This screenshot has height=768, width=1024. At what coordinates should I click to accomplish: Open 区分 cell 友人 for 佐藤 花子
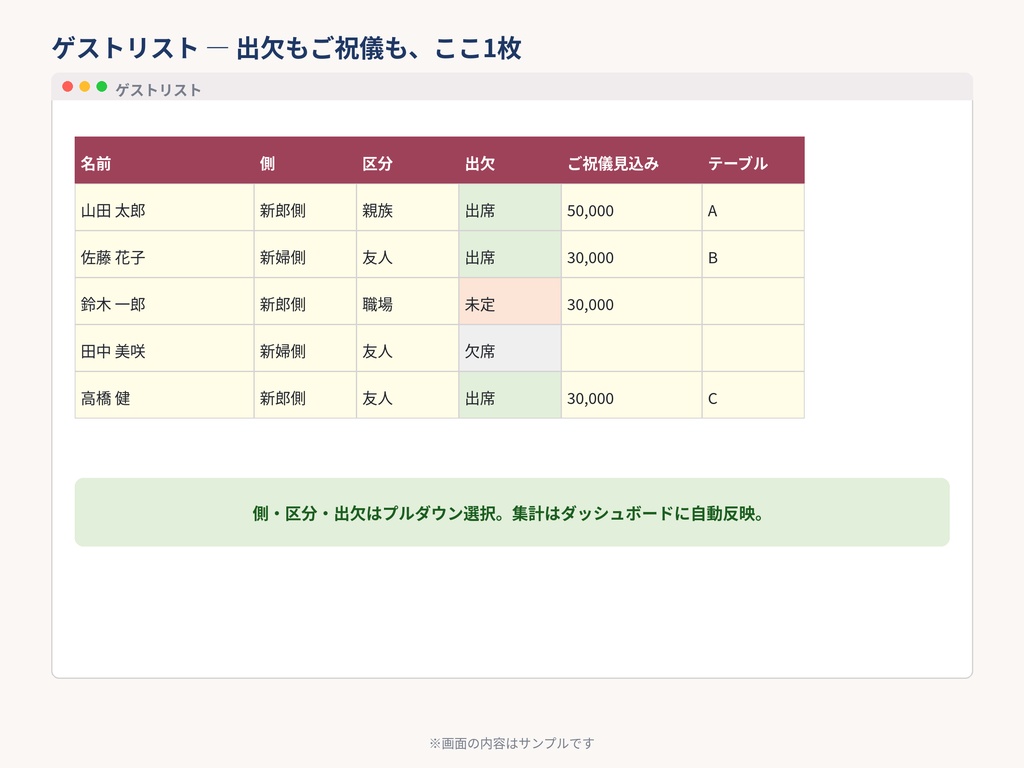[408, 255]
